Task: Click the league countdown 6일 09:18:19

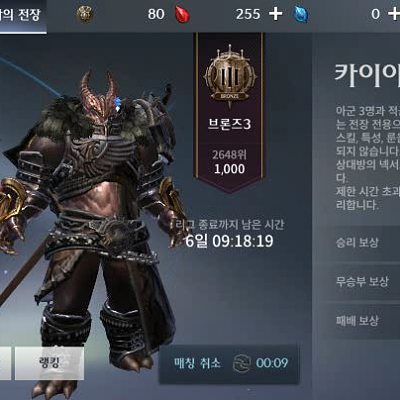Action: (x=230, y=241)
